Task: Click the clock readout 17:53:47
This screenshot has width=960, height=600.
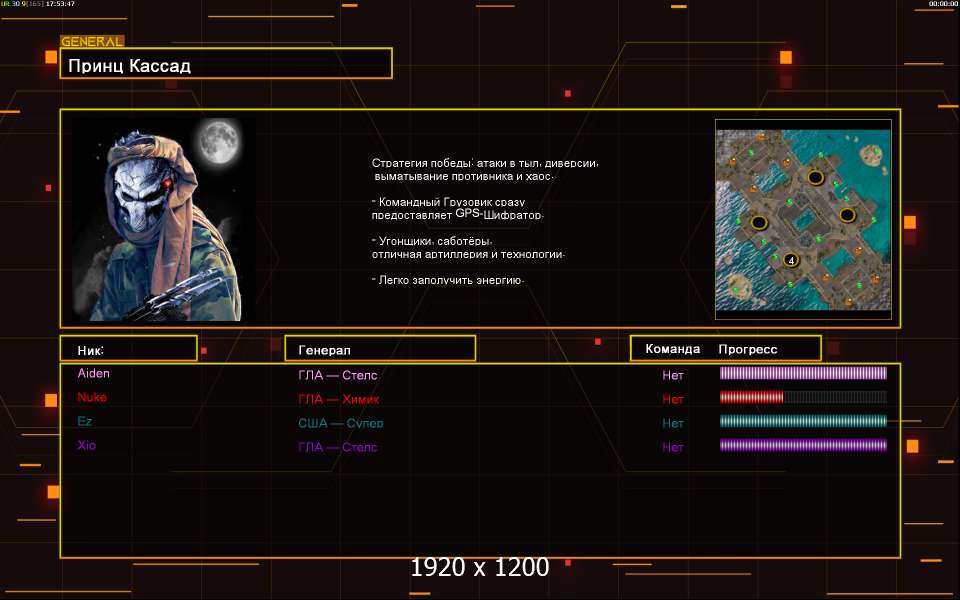Action: click(60, 4)
